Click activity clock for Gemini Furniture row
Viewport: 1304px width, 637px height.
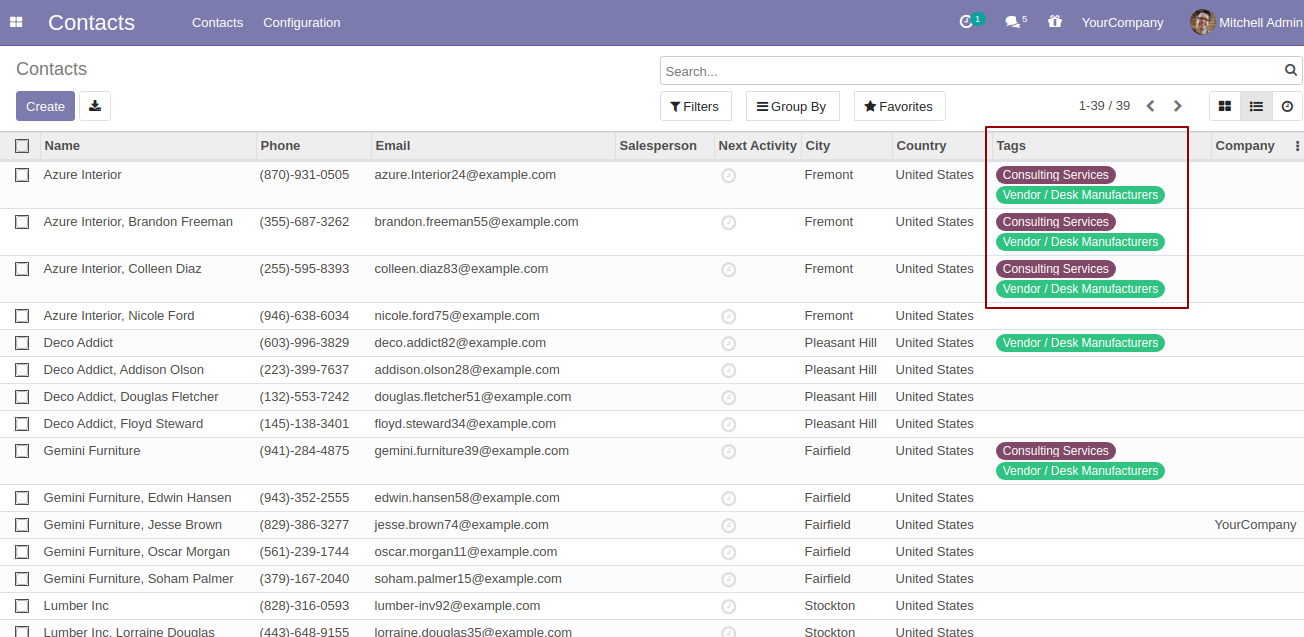tap(729, 452)
